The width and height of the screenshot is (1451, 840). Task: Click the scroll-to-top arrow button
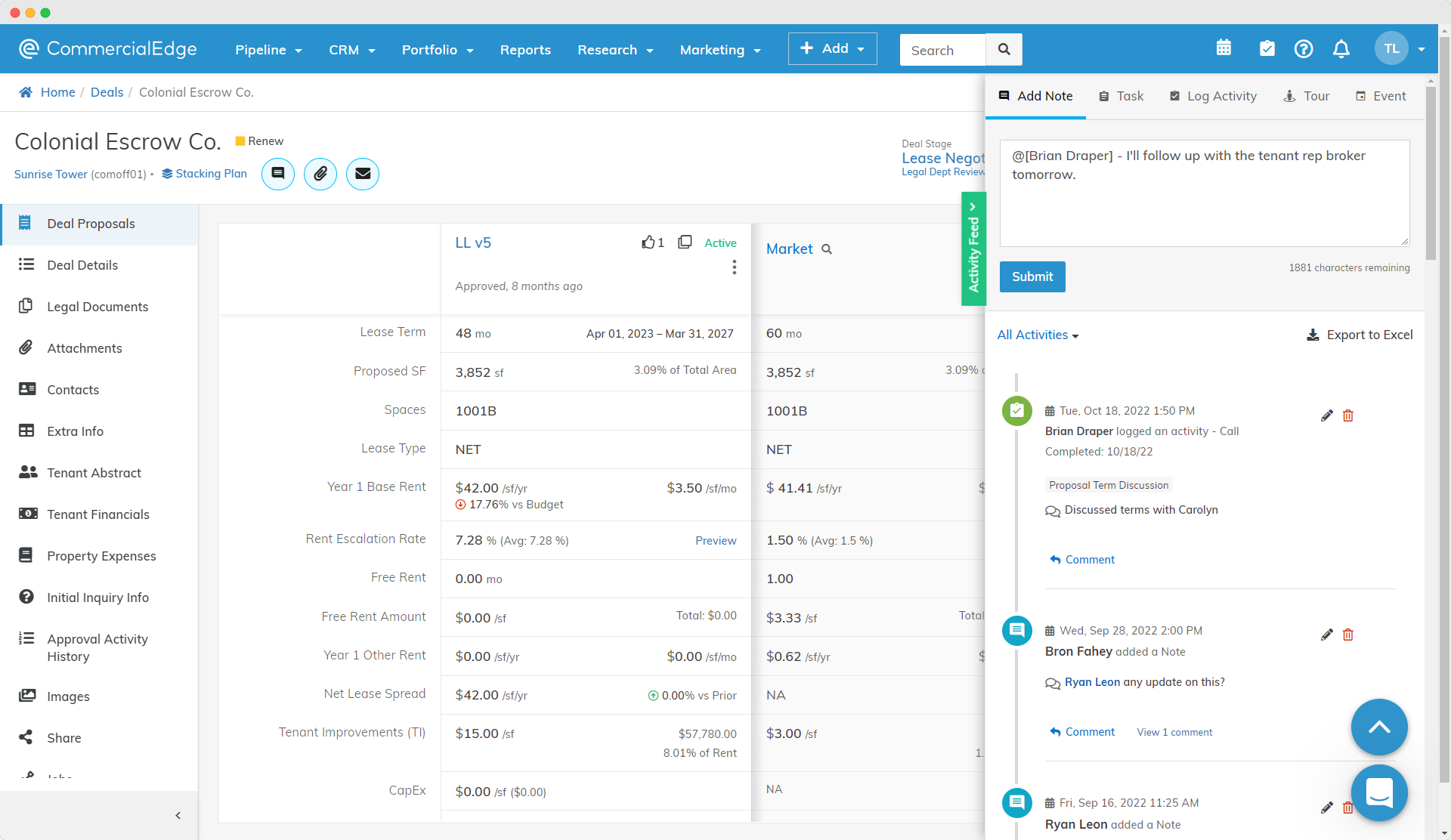click(x=1379, y=727)
